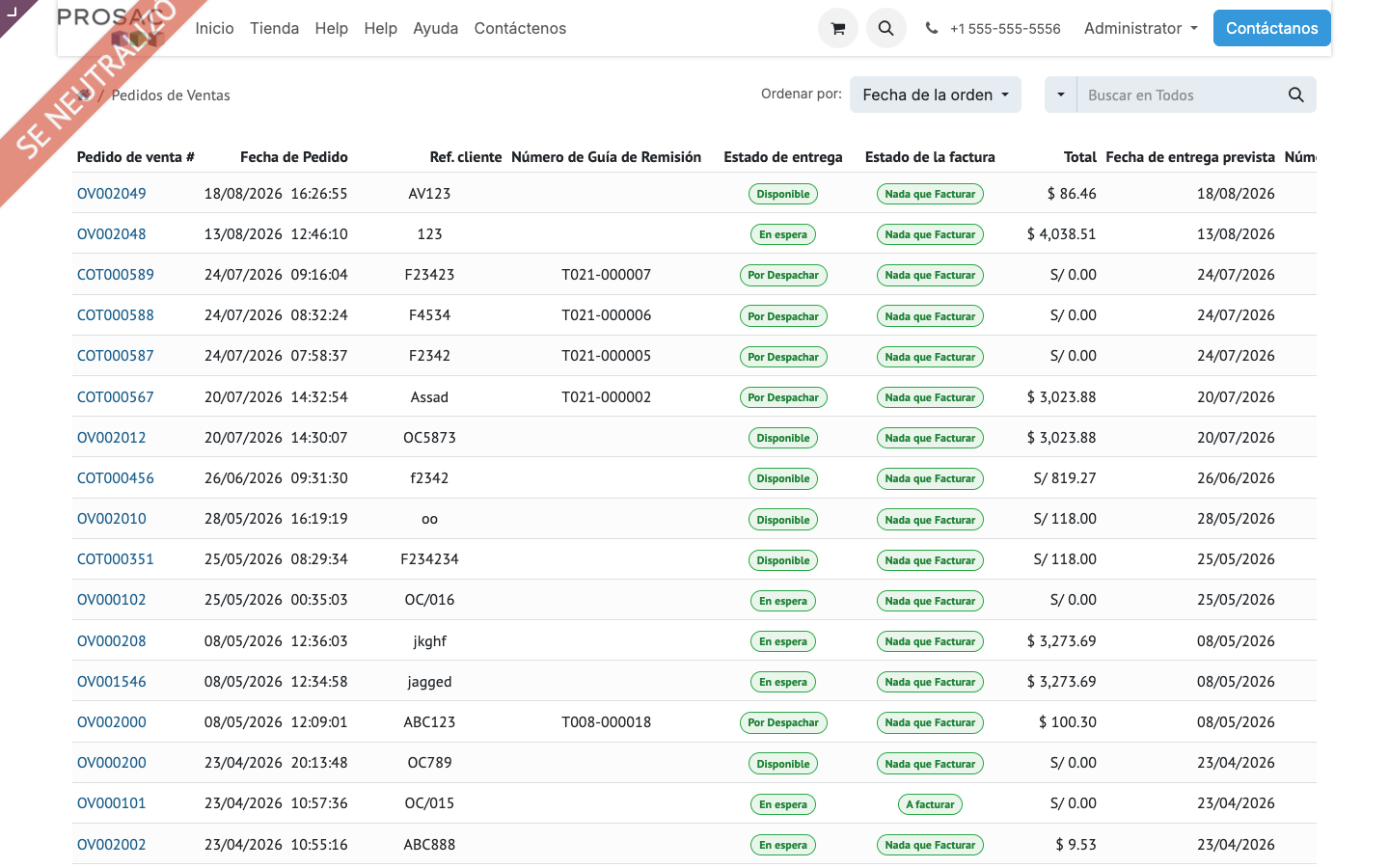
Task: Open sales order OV002049
Action: [x=112, y=193]
